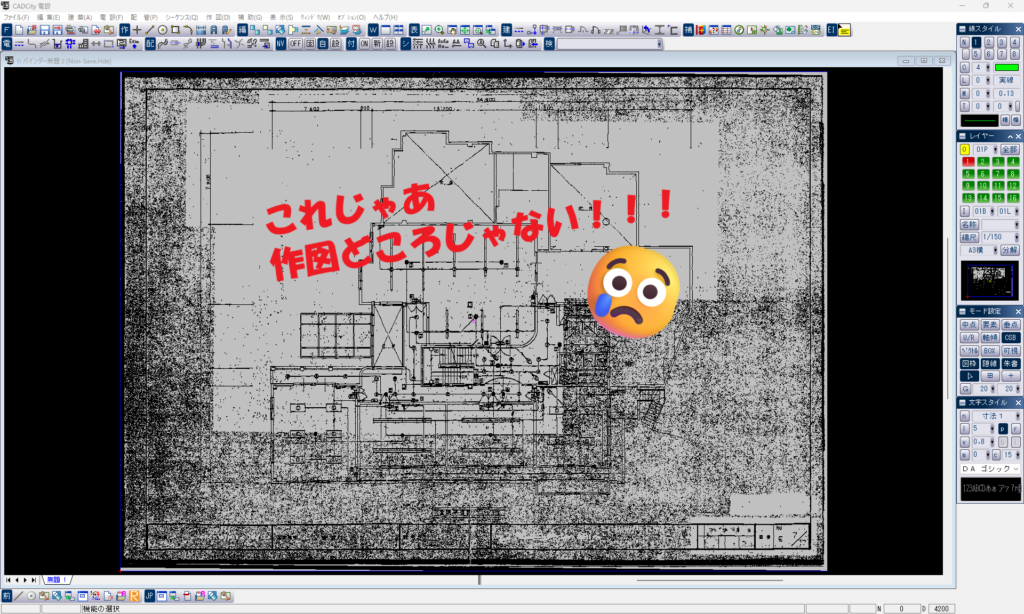Viewport: 1024px width, 614px height.
Task: Toggle the BOX mode button
Action: click(989, 351)
